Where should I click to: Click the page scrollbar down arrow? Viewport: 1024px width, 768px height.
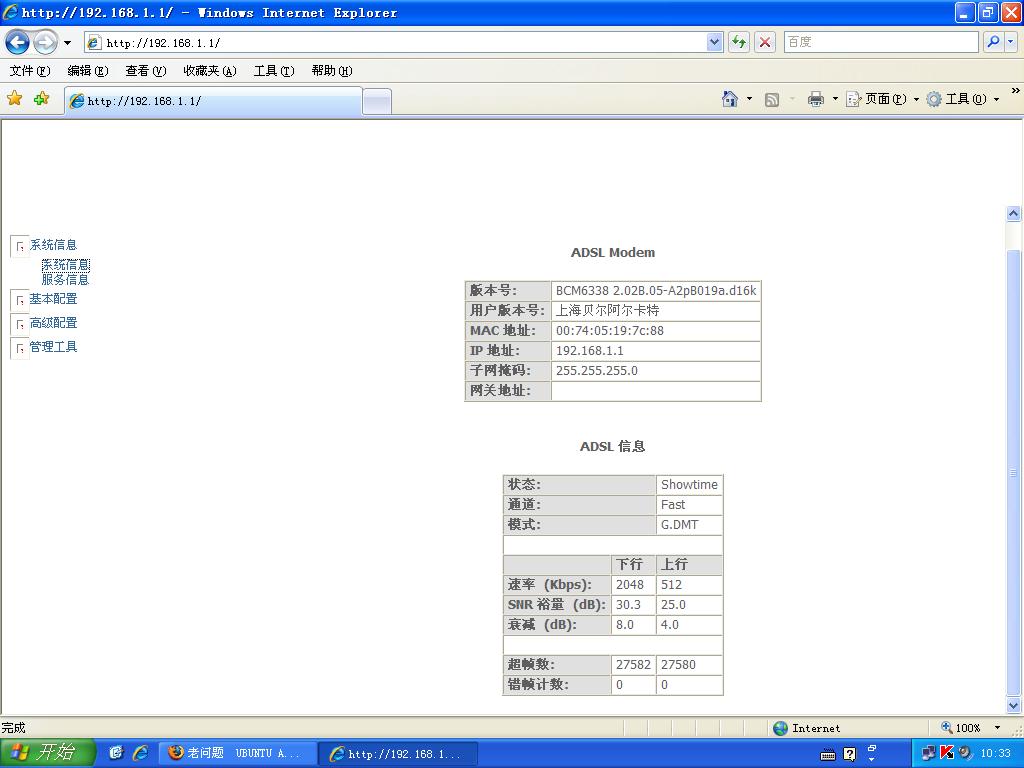pyautogui.click(x=1014, y=705)
